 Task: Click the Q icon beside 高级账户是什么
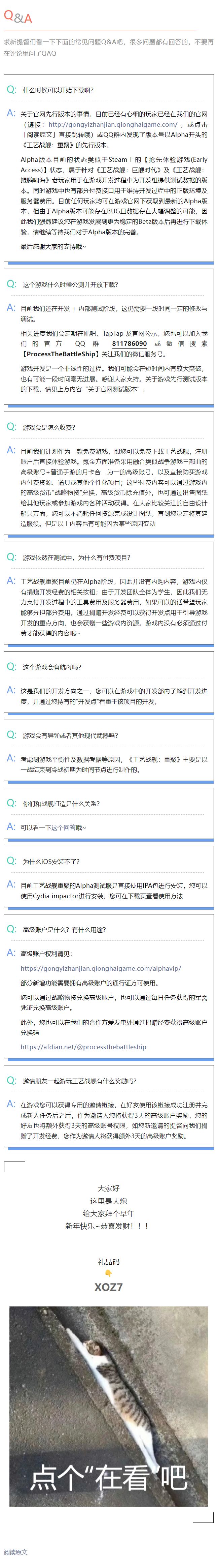(11, 928)
